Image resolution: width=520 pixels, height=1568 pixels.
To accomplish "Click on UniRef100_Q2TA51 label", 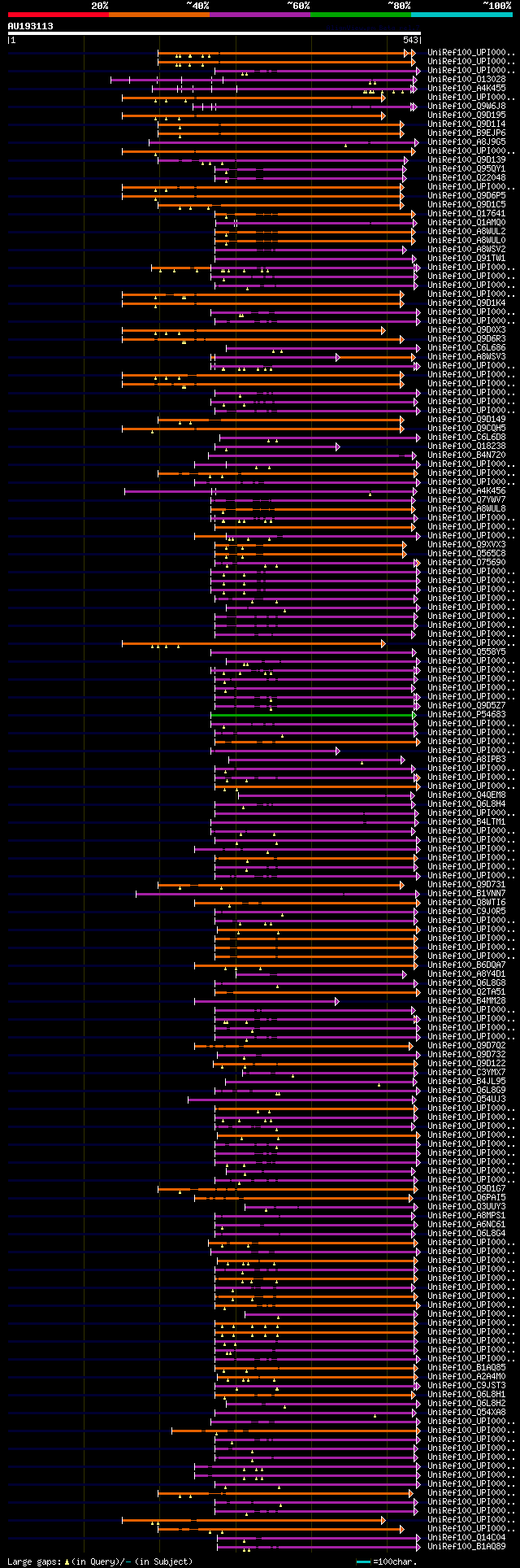I will (466, 991).
